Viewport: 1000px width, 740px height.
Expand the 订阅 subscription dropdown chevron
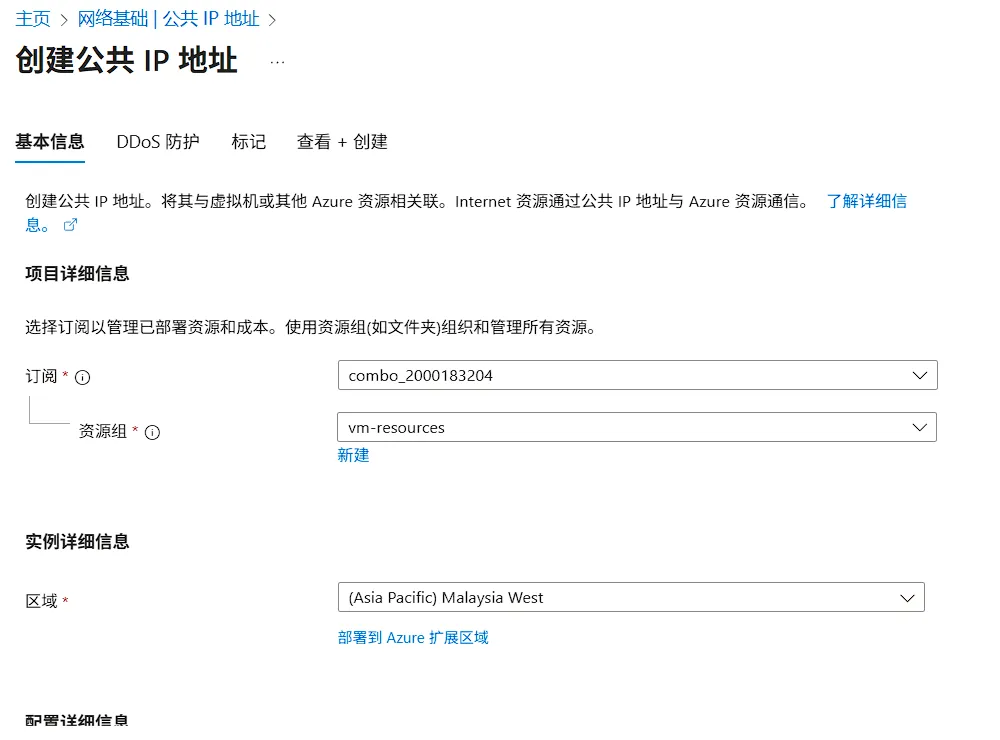920,375
